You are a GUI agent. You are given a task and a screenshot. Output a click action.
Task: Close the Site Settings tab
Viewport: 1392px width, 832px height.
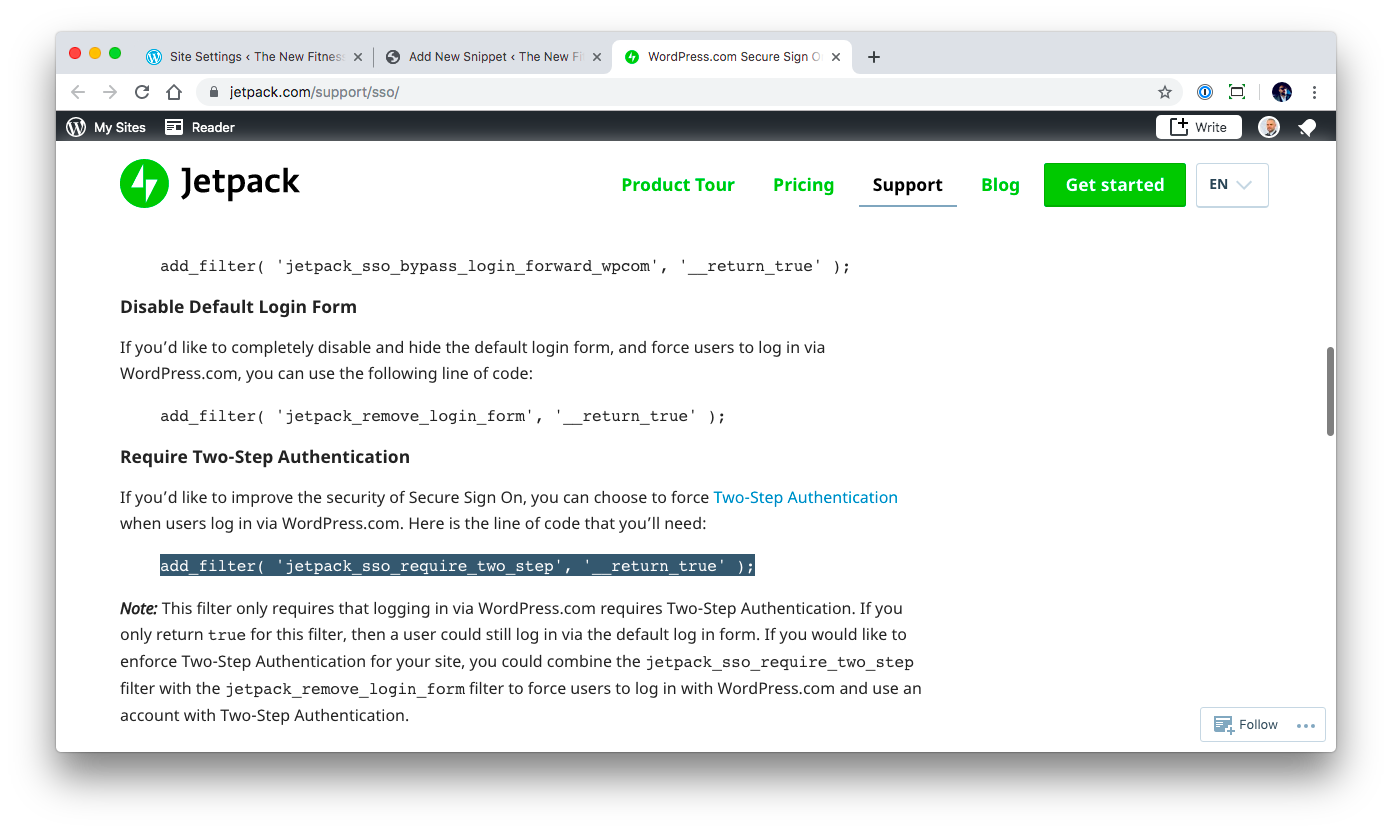pyautogui.click(x=358, y=57)
